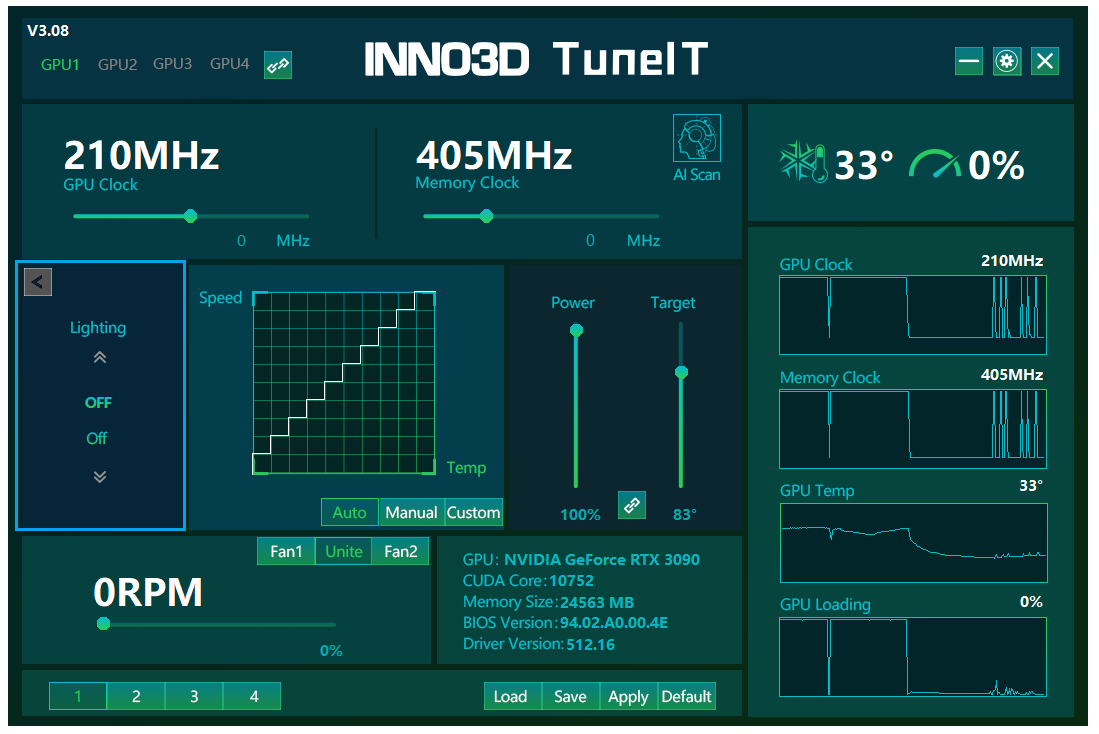Choose profile slot 1
The width and height of the screenshot is (1099, 734).
pyautogui.click(x=78, y=696)
